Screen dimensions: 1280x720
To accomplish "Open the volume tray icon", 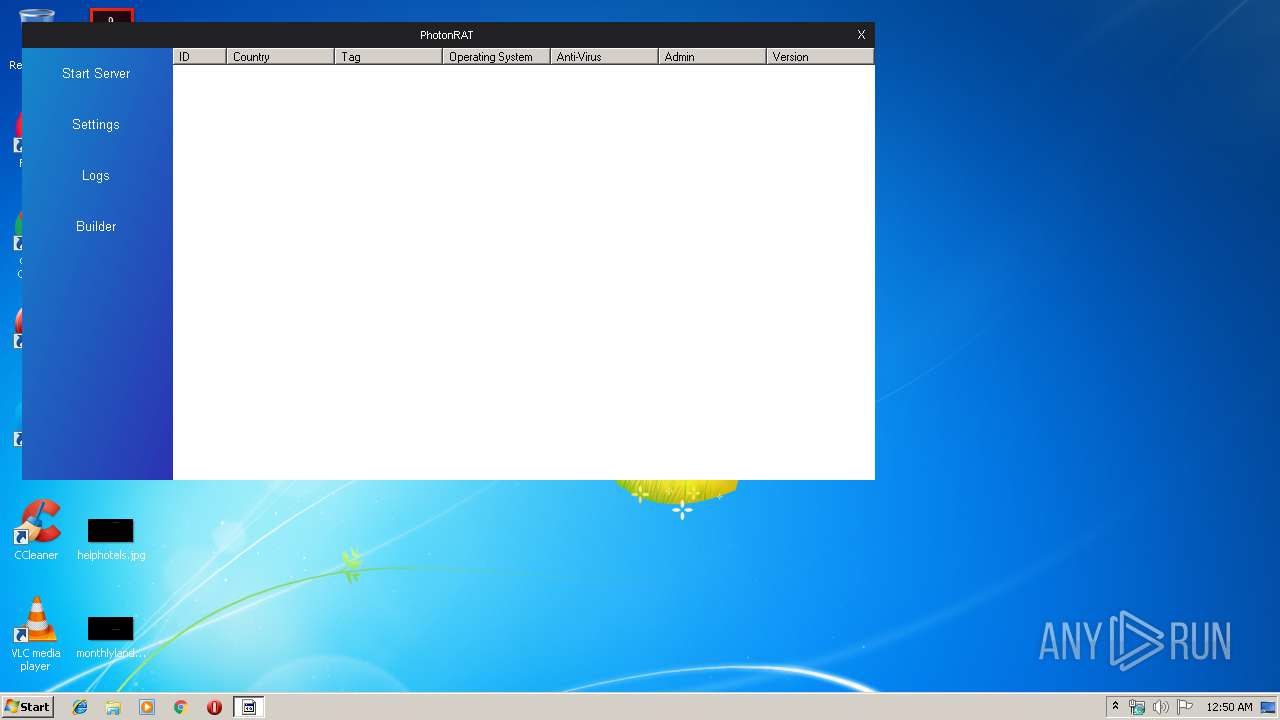I will pyautogui.click(x=1161, y=707).
